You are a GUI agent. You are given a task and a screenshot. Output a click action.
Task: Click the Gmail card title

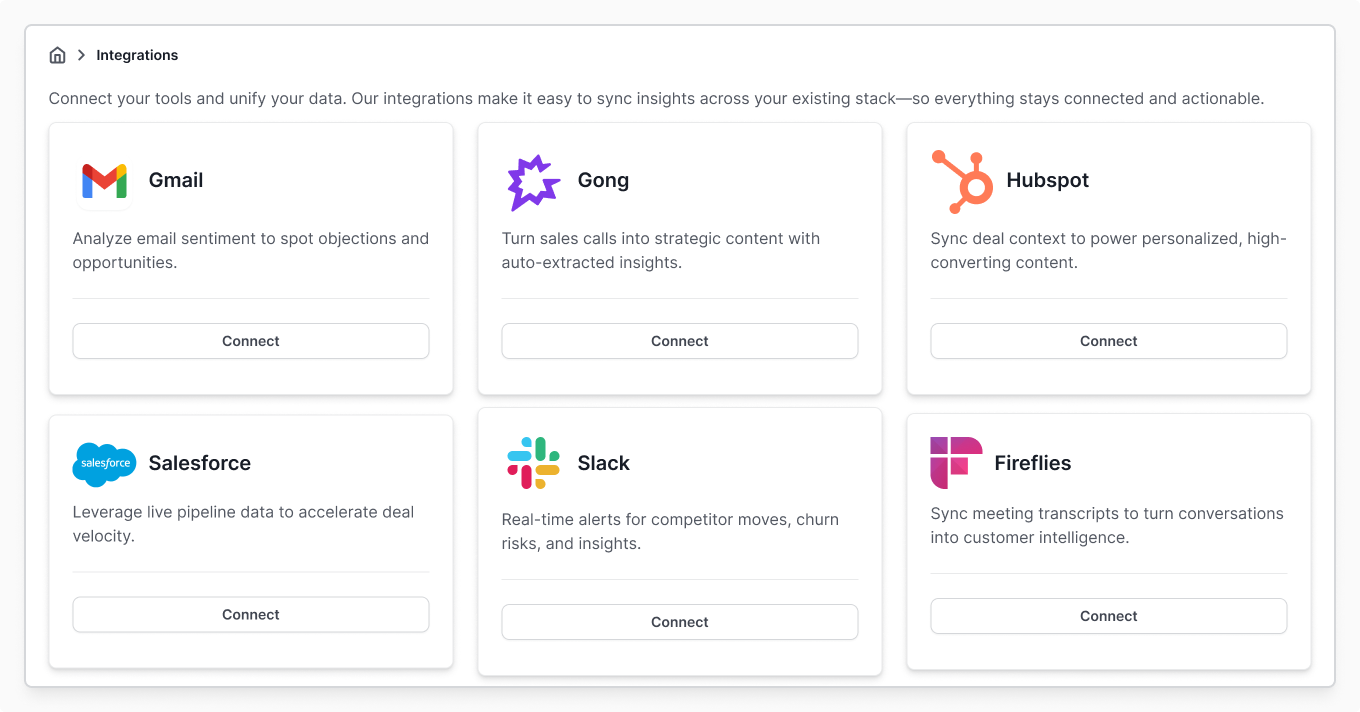(176, 181)
